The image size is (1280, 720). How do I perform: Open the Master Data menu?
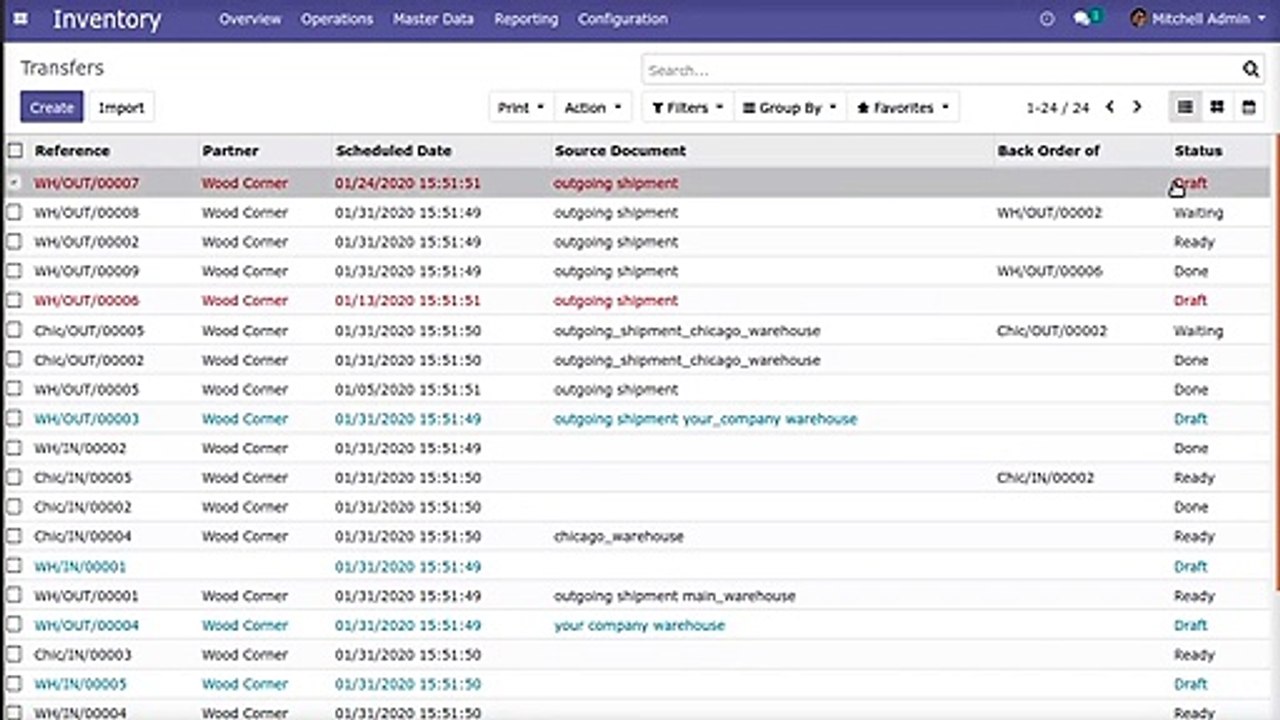[433, 19]
